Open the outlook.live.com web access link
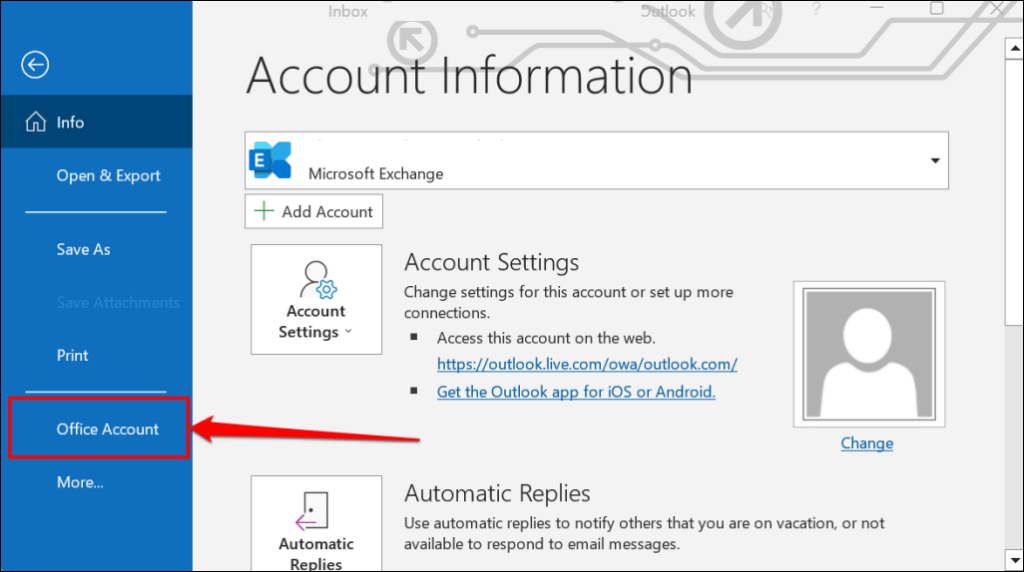The height and width of the screenshot is (572, 1024). point(586,364)
